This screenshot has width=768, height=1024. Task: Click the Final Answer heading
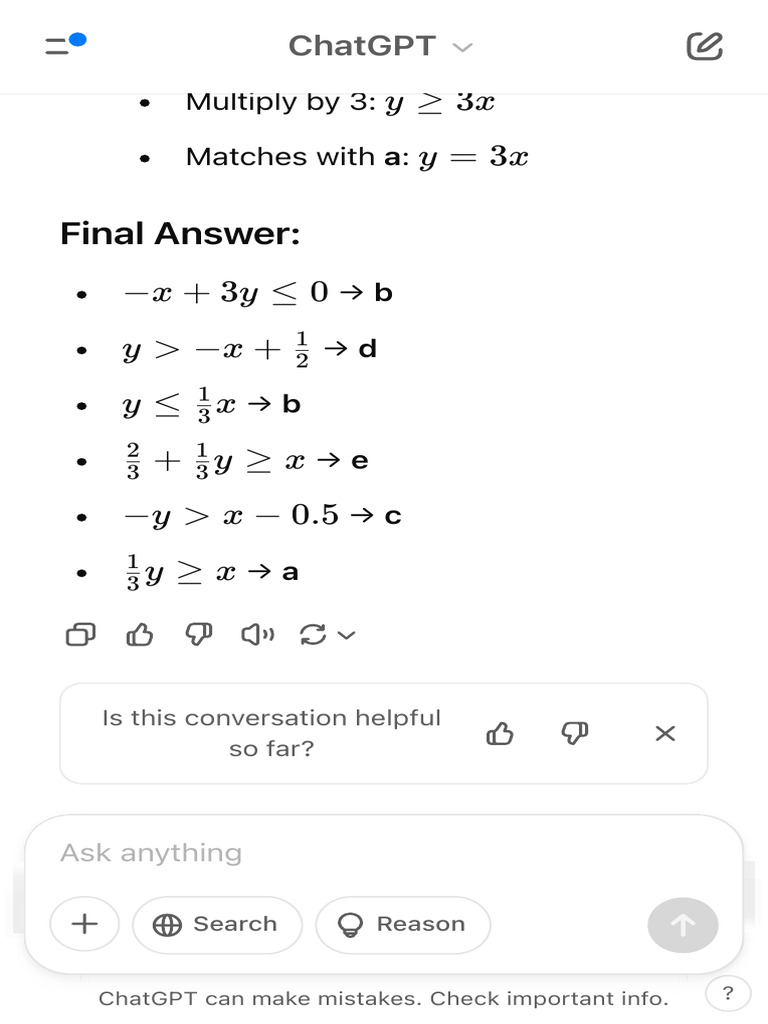(180, 233)
